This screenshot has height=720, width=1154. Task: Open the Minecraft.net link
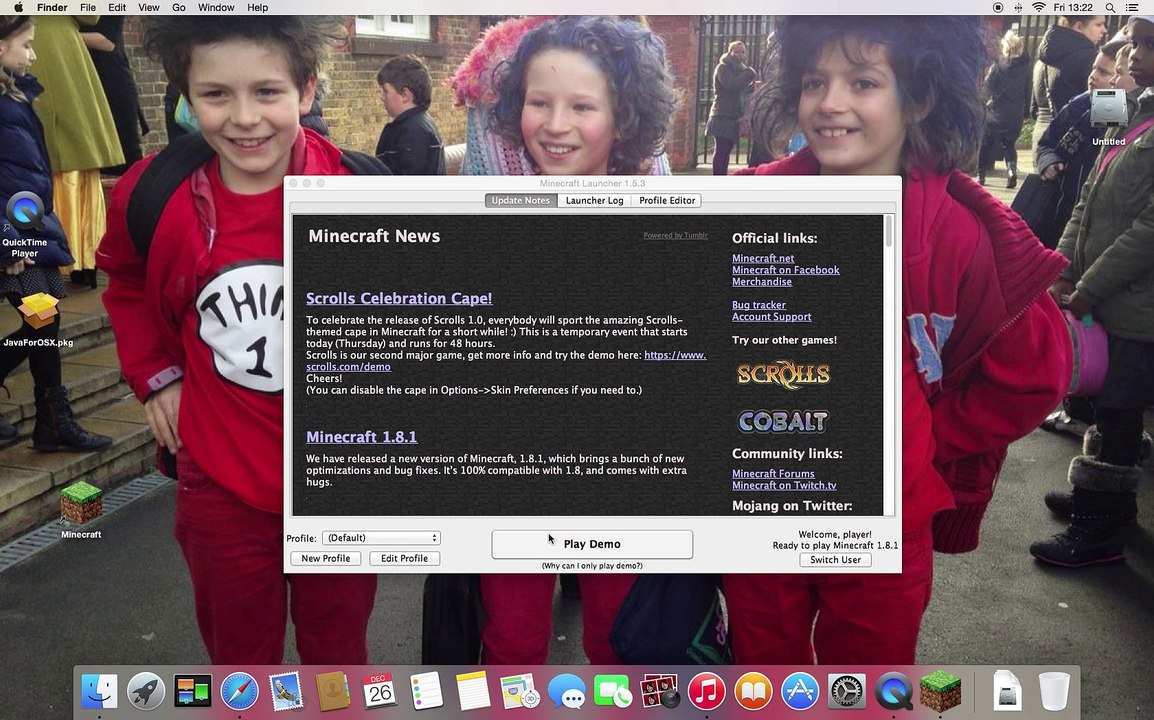[762, 258]
